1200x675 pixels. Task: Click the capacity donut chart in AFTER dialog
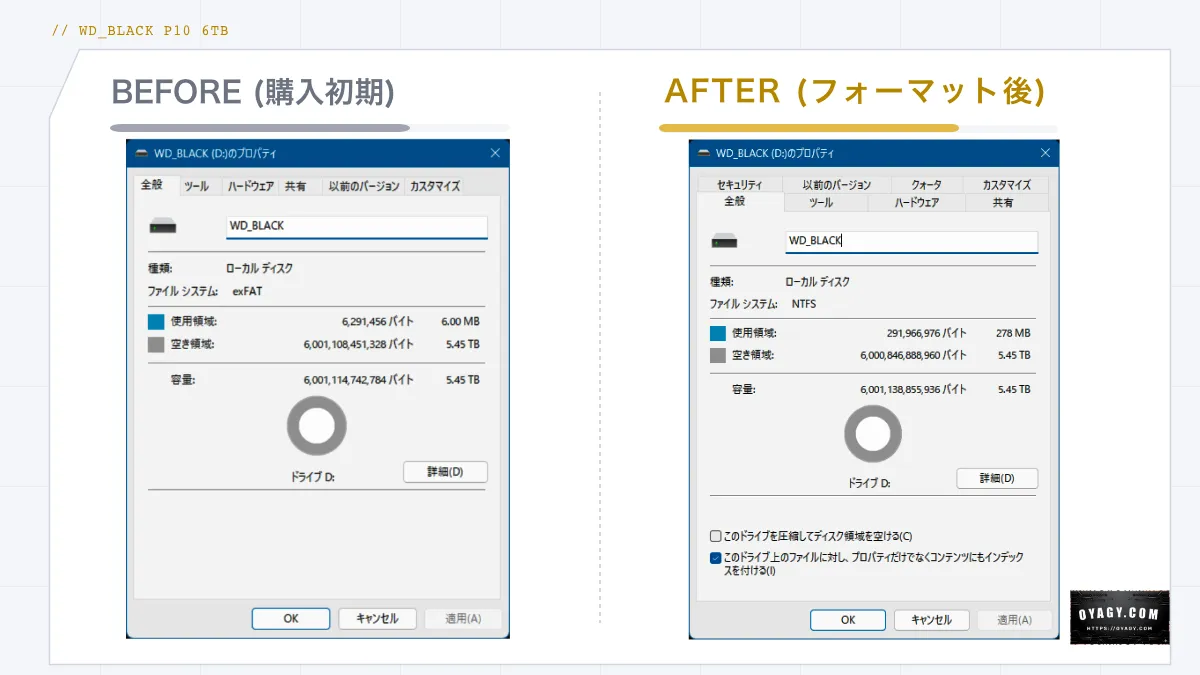pyautogui.click(x=873, y=435)
